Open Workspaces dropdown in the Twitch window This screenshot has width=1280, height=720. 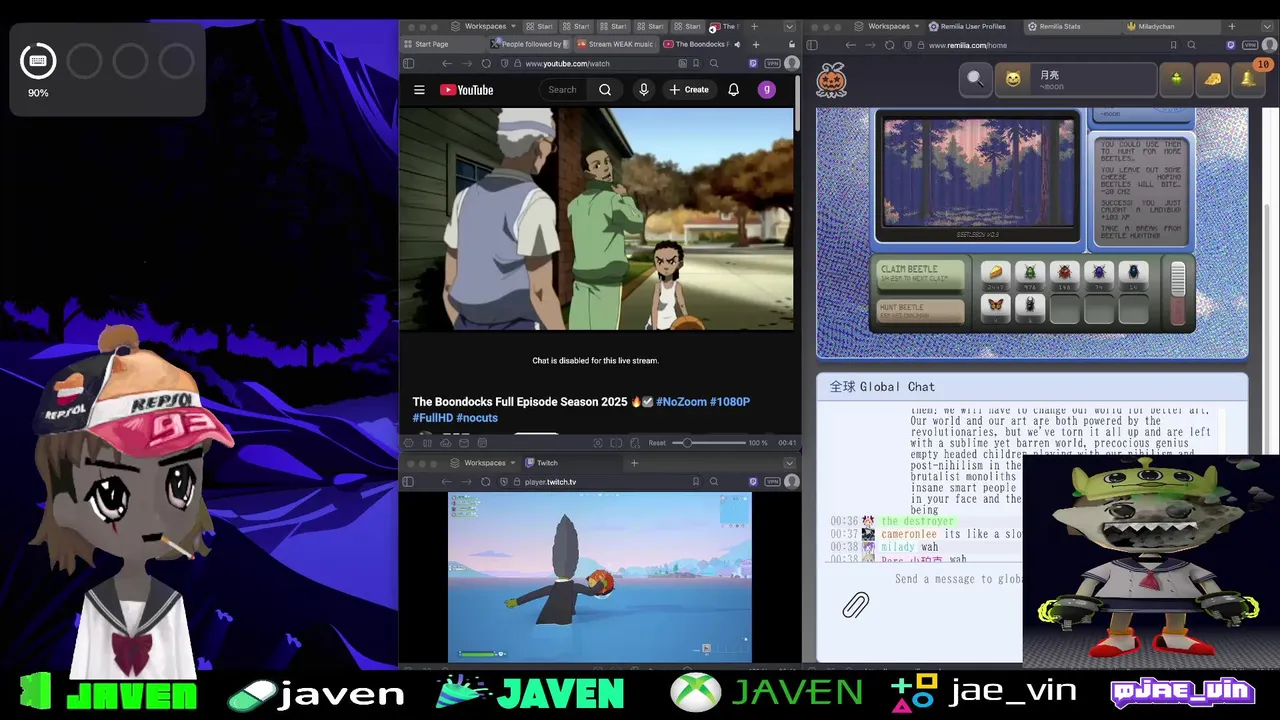485,463
